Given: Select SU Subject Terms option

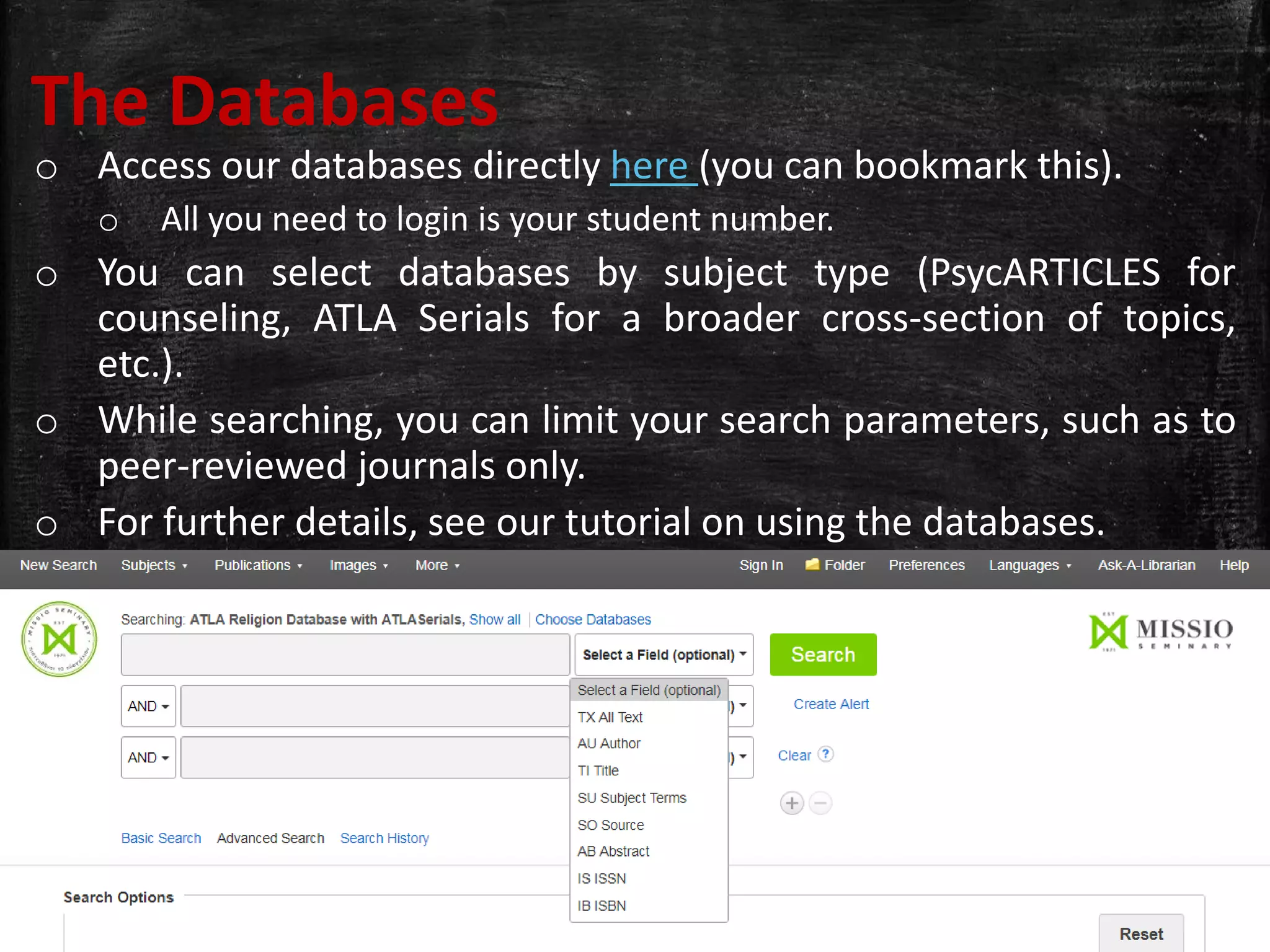Looking at the screenshot, I should [631, 798].
